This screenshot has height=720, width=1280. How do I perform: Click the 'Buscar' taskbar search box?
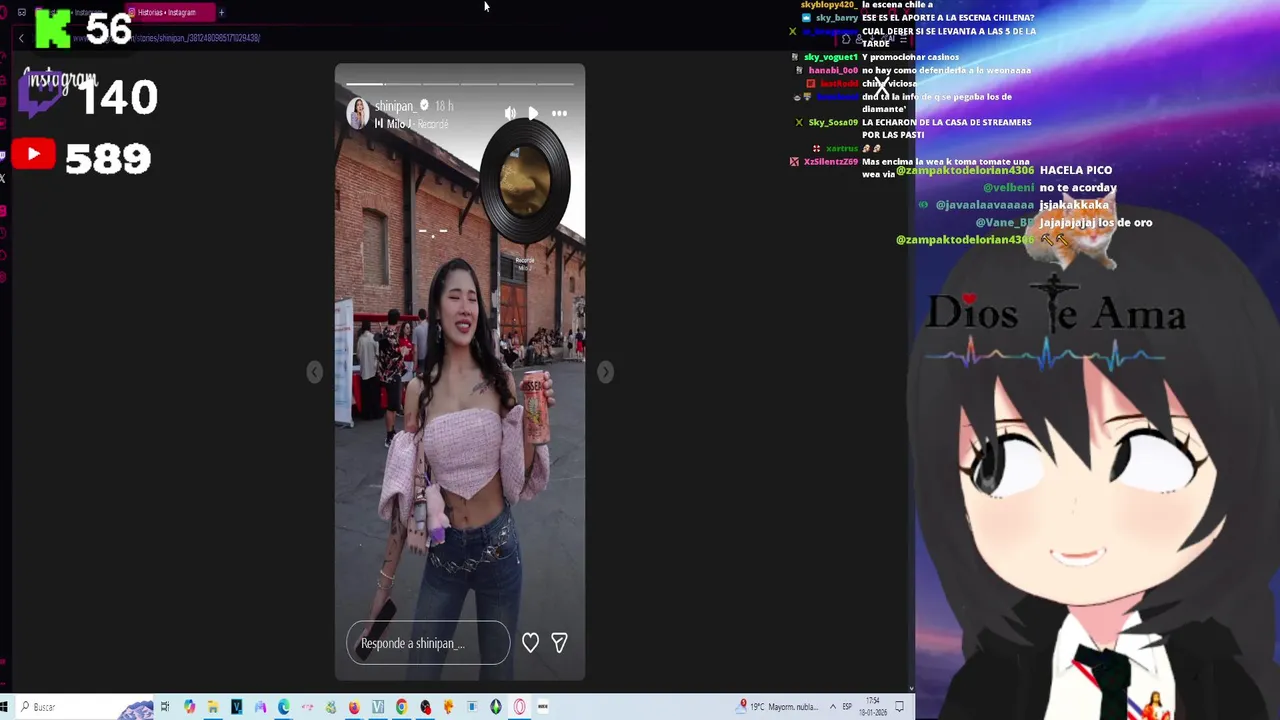coord(85,707)
